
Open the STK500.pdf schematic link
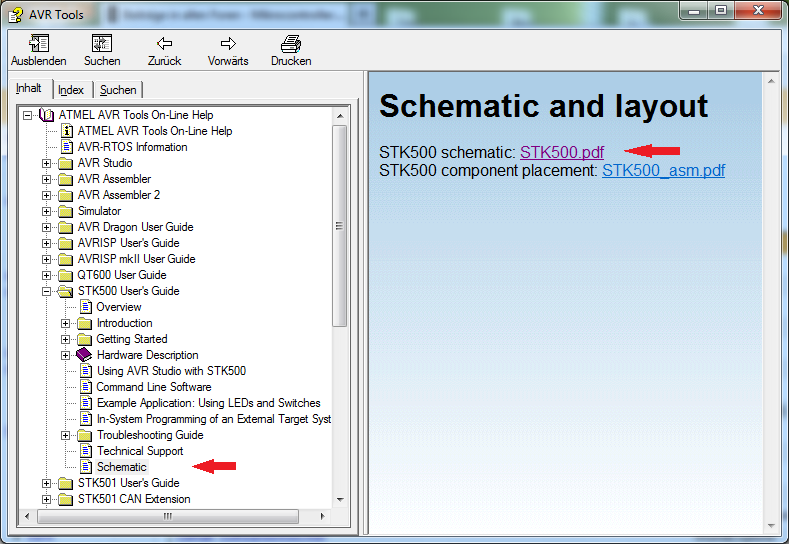tap(562, 152)
